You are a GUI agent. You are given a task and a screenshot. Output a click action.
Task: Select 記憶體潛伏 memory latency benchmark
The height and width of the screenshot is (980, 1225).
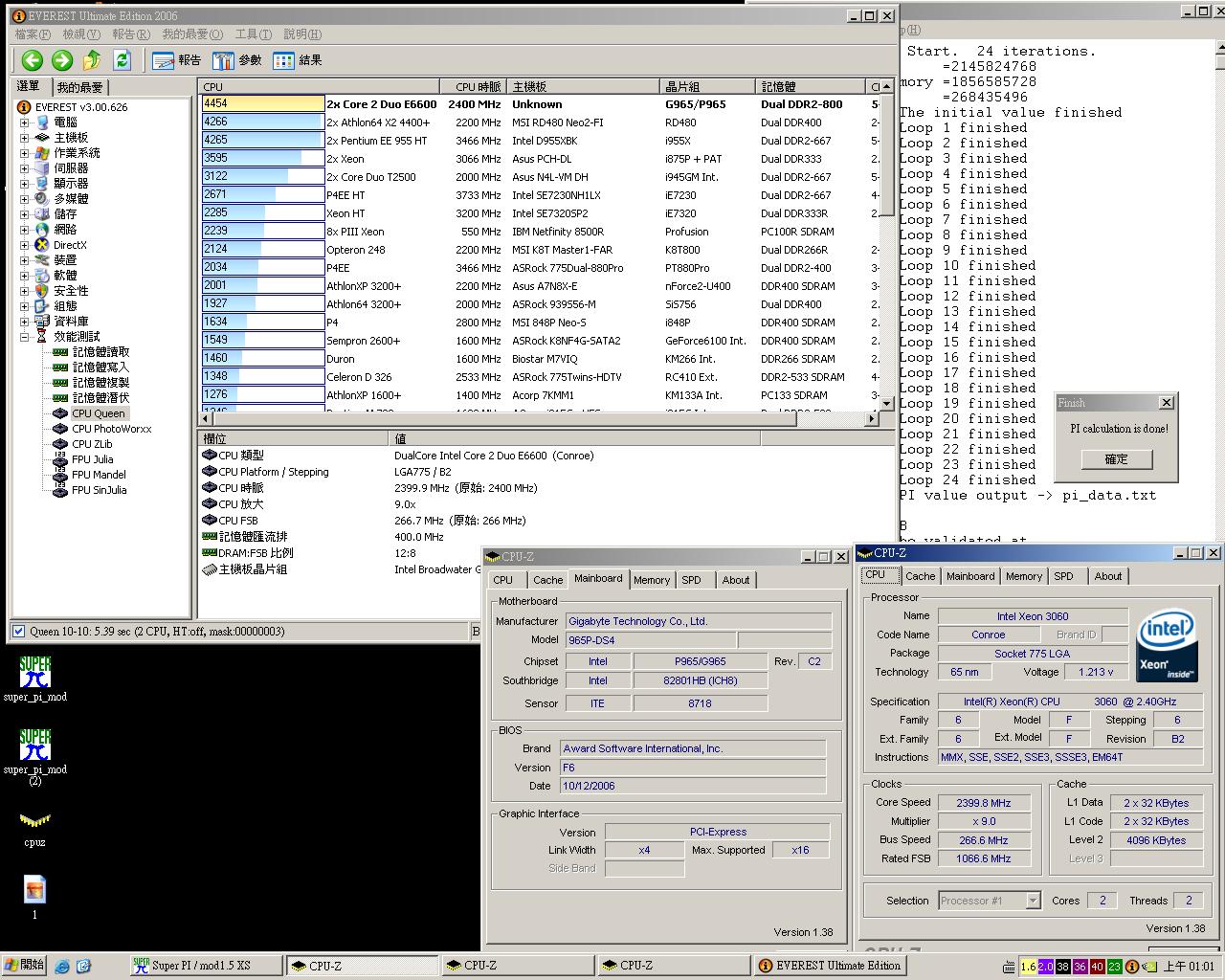91,398
